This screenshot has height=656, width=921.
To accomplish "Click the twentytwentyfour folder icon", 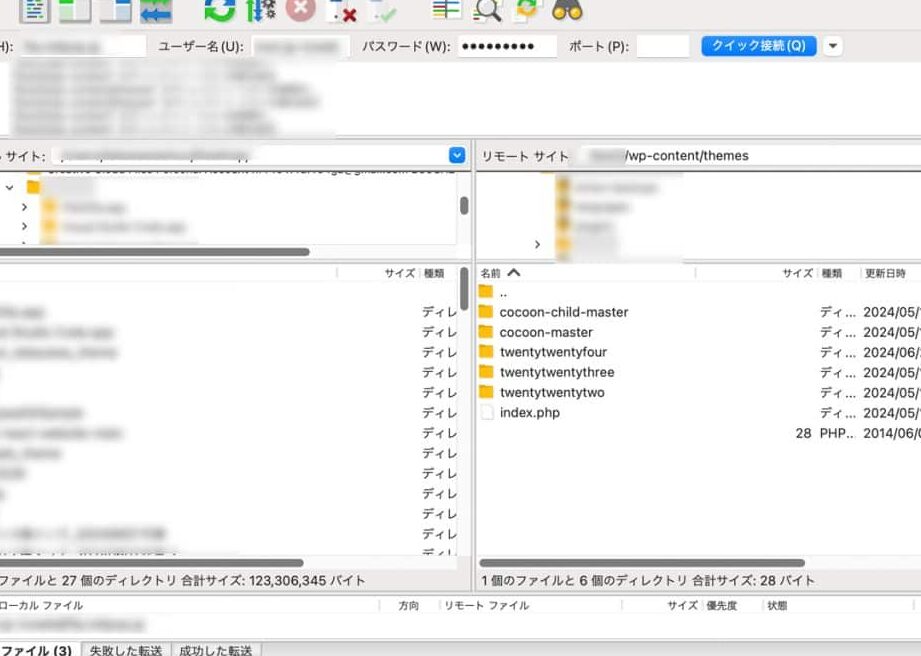I will coord(486,352).
